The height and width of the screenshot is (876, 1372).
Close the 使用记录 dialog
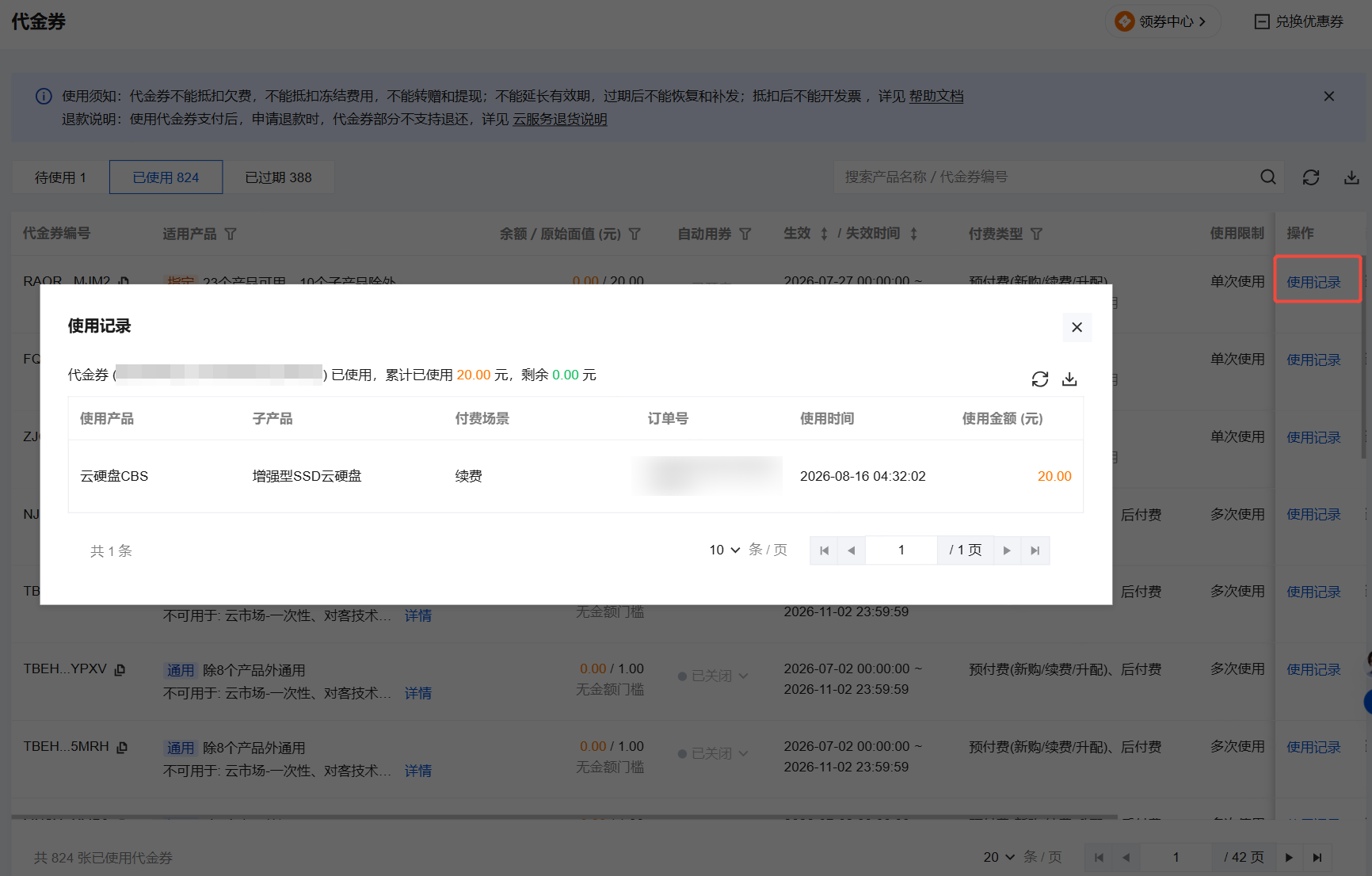(1077, 327)
